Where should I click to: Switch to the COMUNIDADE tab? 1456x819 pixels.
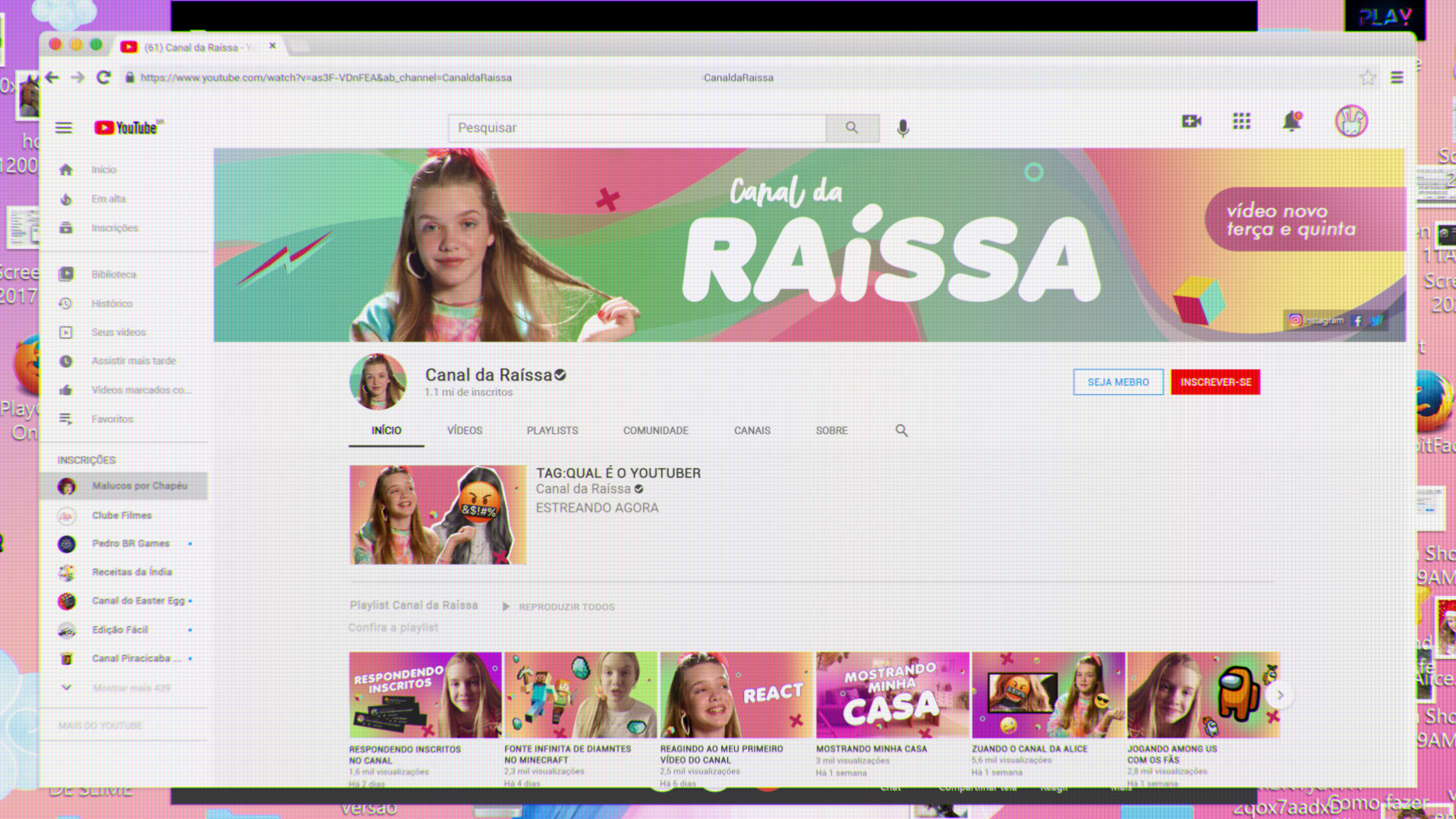point(656,430)
